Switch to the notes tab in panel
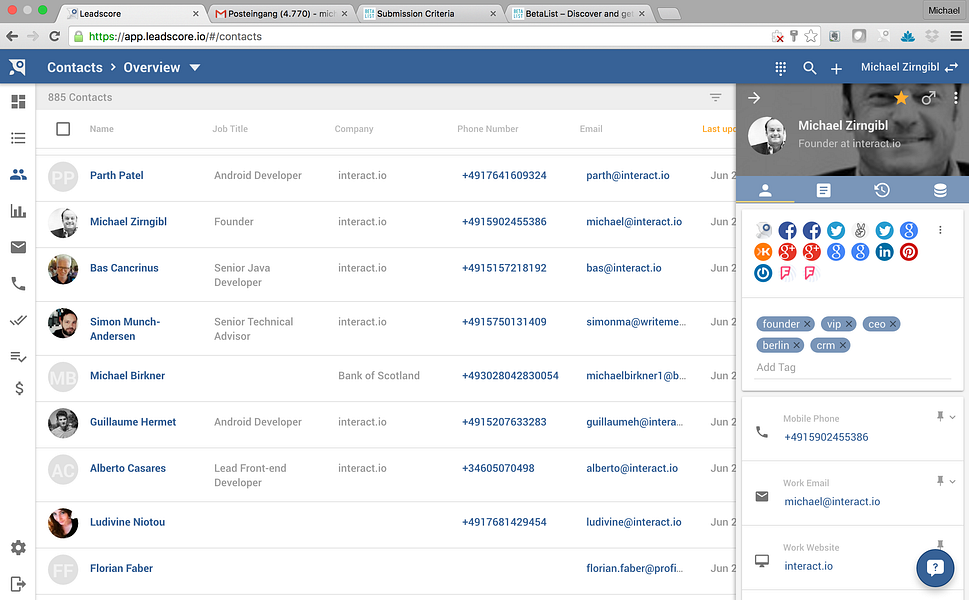The image size is (969, 600). [x=823, y=190]
